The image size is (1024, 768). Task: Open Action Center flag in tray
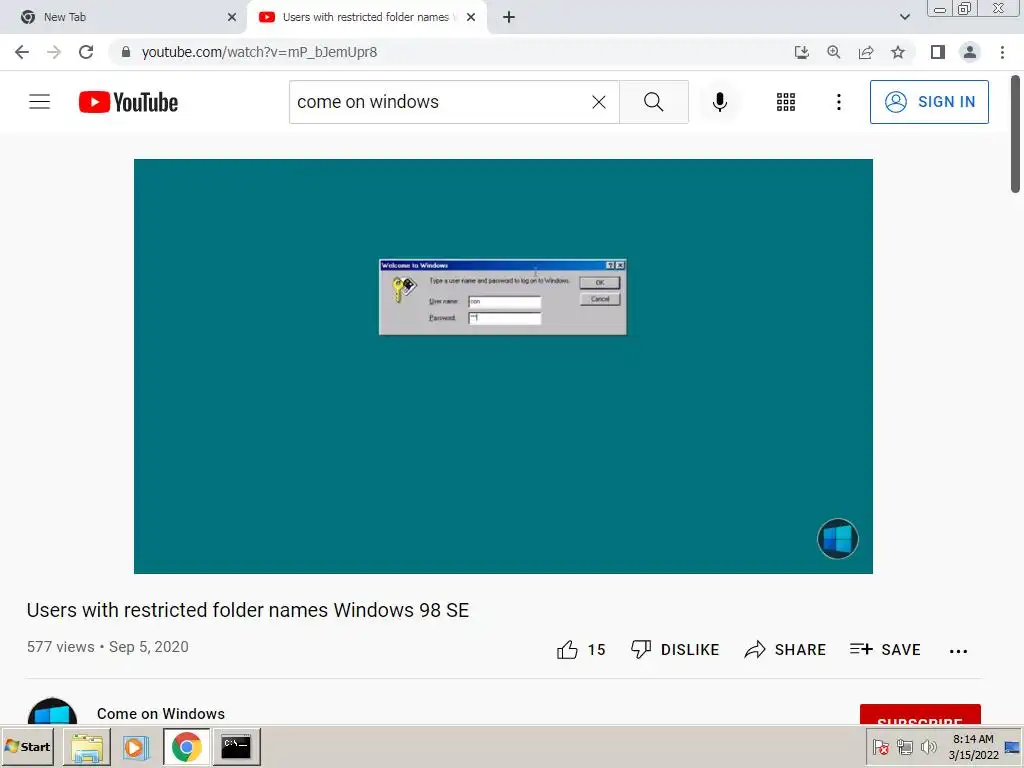(x=880, y=747)
